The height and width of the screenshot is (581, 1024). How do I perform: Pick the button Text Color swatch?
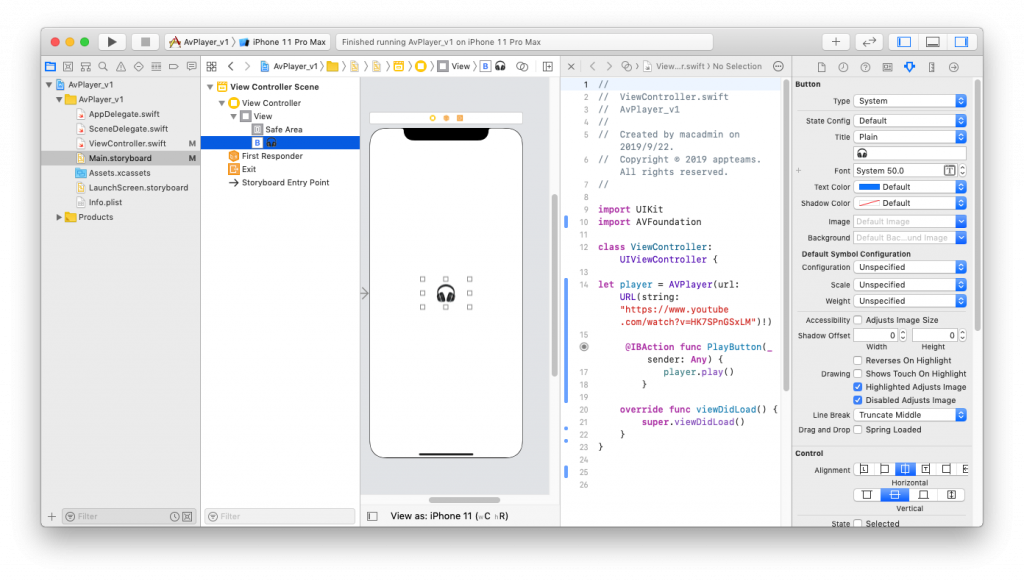869,187
